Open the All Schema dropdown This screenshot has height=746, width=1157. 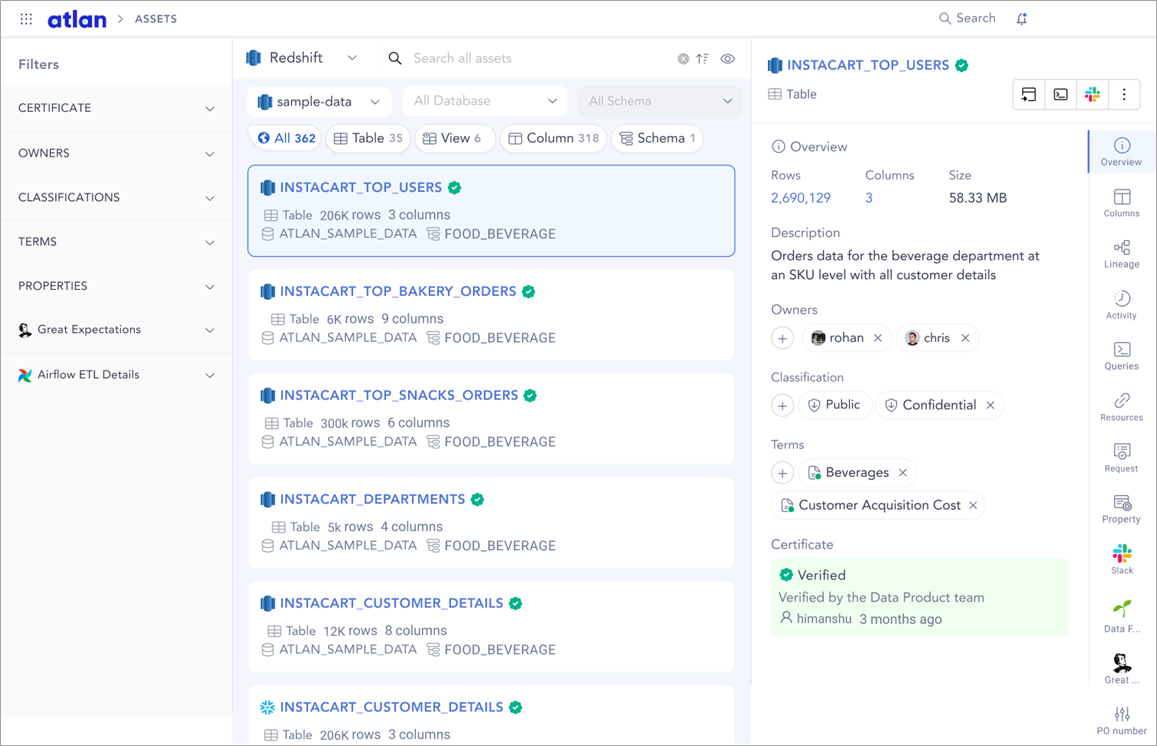click(x=660, y=101)
